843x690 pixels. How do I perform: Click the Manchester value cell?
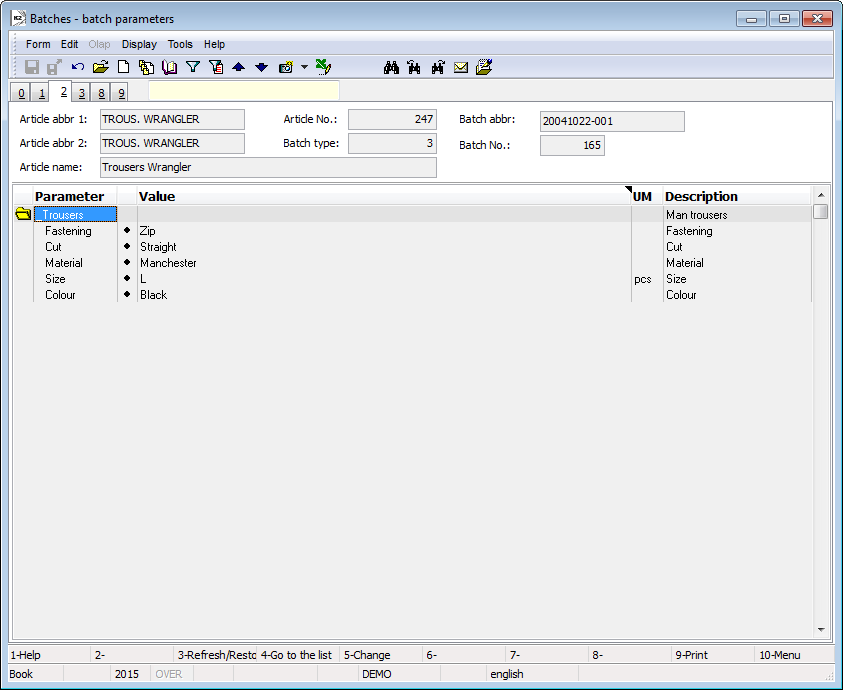click(384, 263)
